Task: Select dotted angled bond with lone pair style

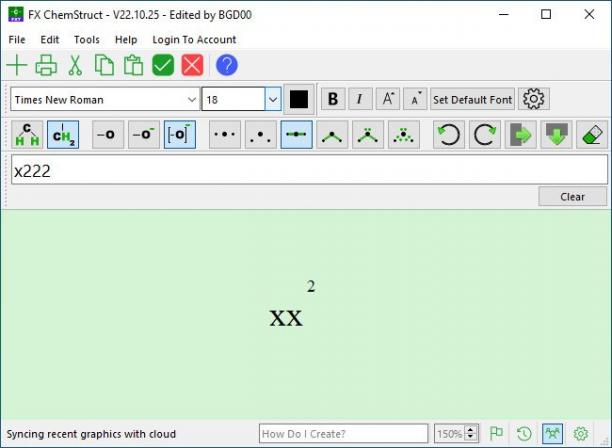Action: (x=404, y=135)
